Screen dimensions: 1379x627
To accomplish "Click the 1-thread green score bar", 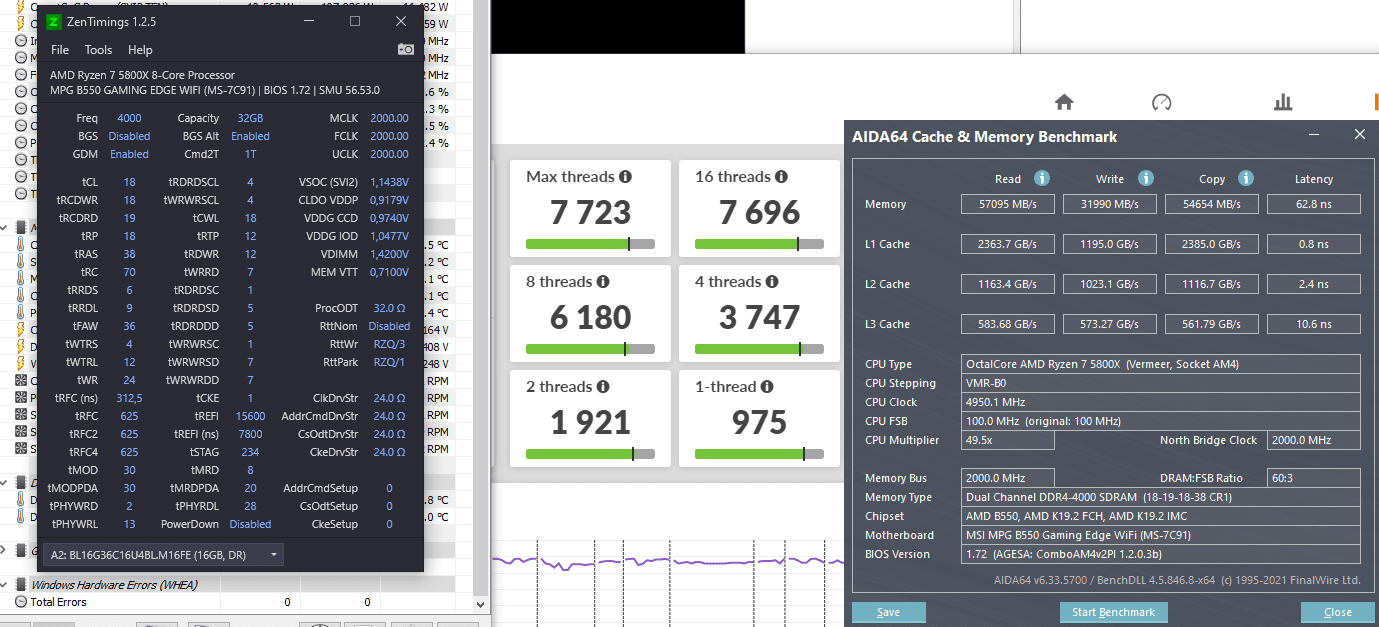I will [x=759, y=454].
